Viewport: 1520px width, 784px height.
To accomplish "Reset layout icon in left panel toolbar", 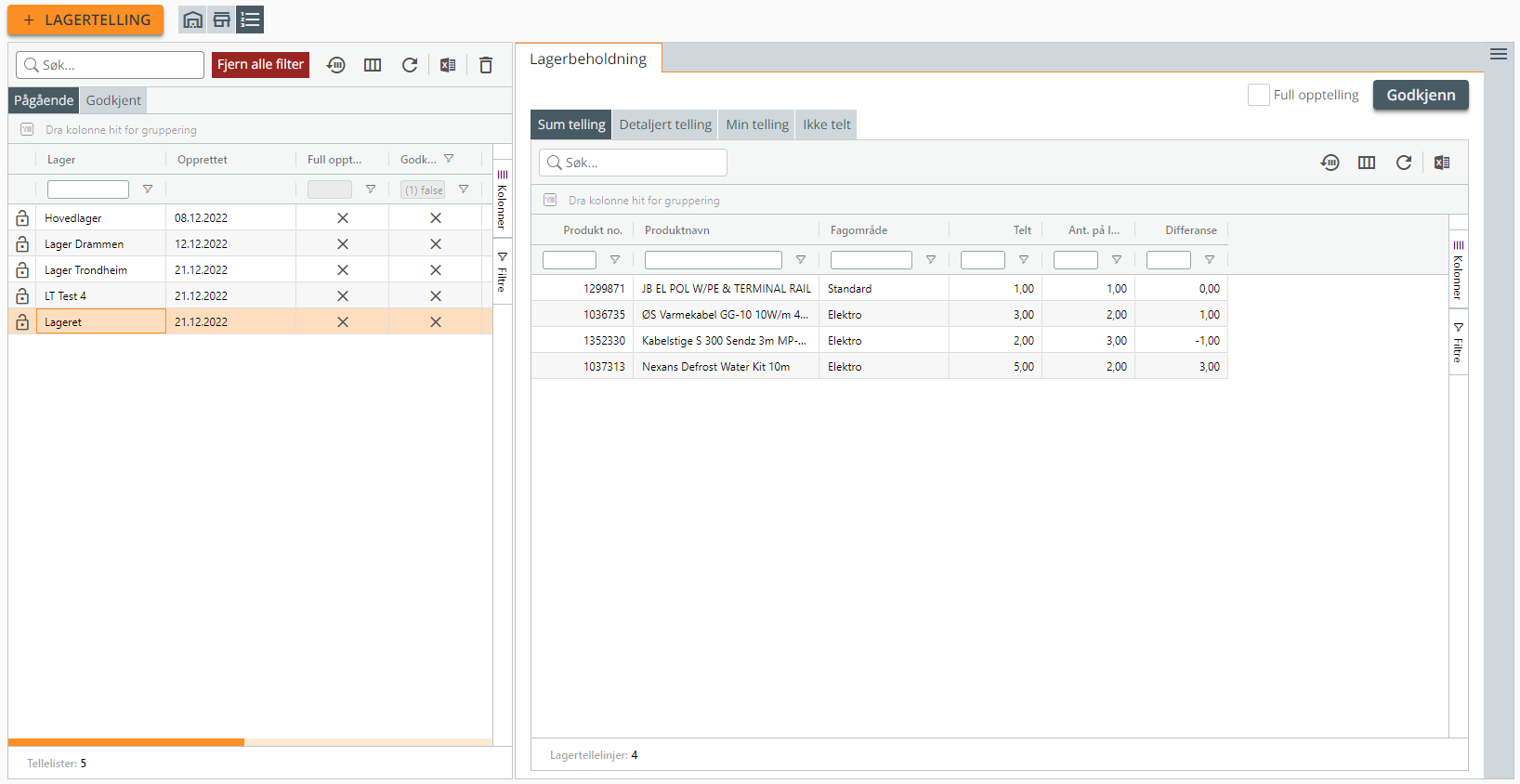I will pyautogui.click(x=336, y=65).
